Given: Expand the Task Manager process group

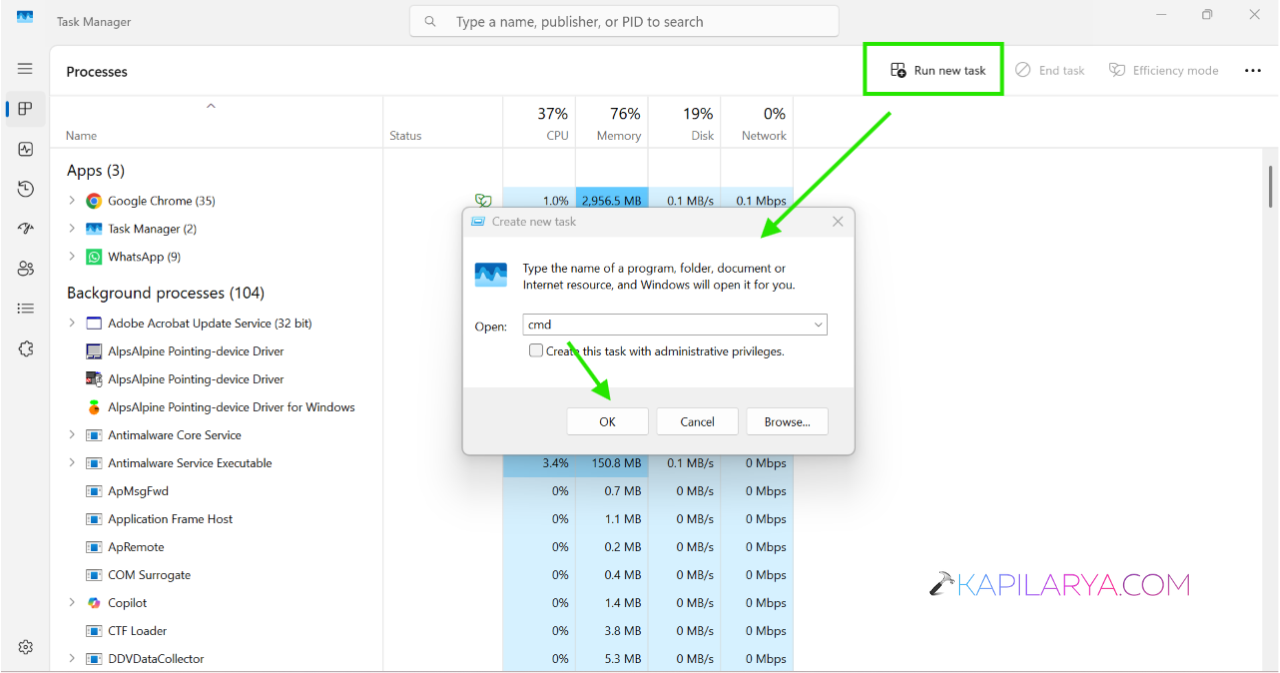Looking at the screenshot, I should [x=72, y=229].
